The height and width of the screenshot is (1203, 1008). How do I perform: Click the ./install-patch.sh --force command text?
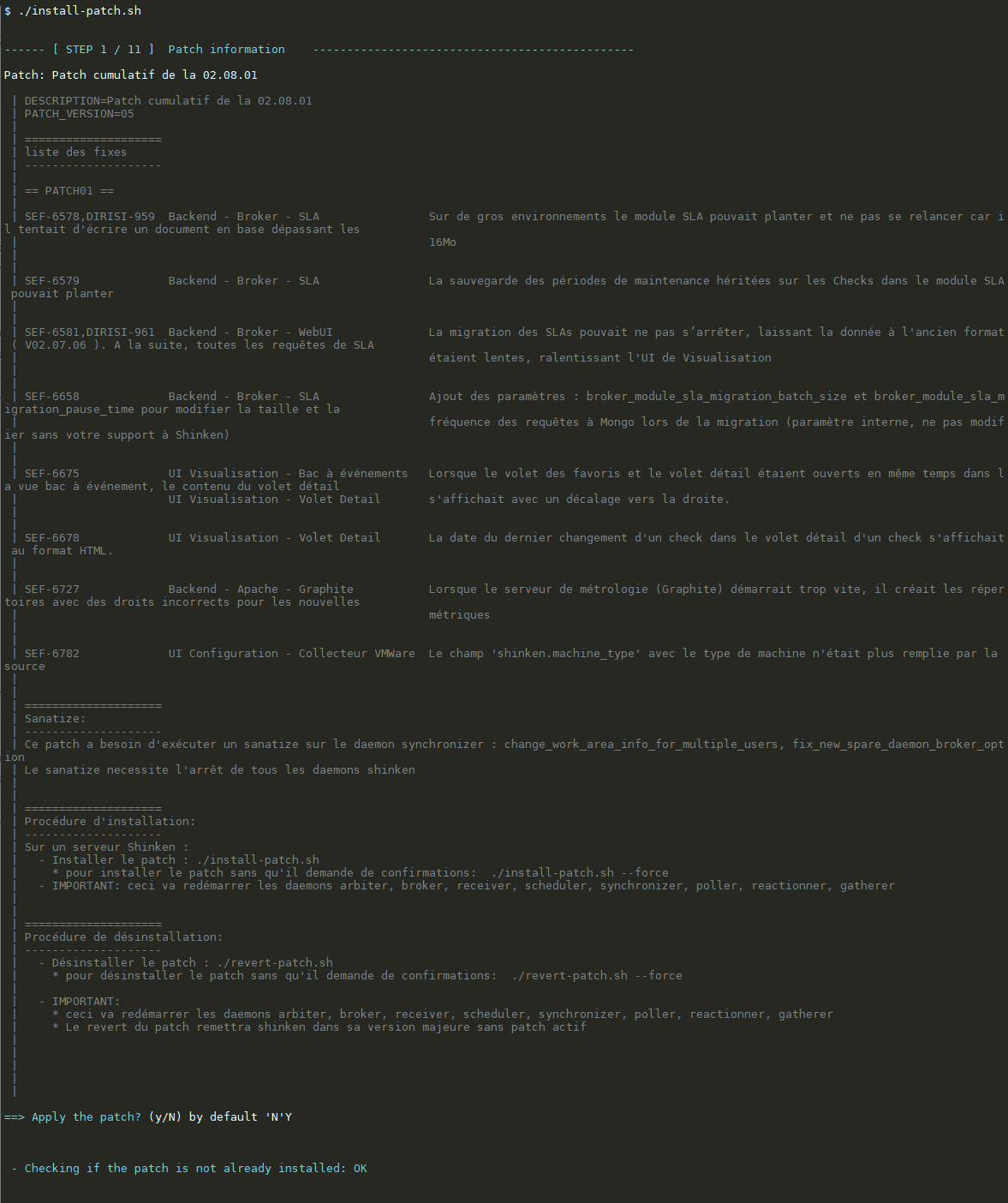[580, 873]
